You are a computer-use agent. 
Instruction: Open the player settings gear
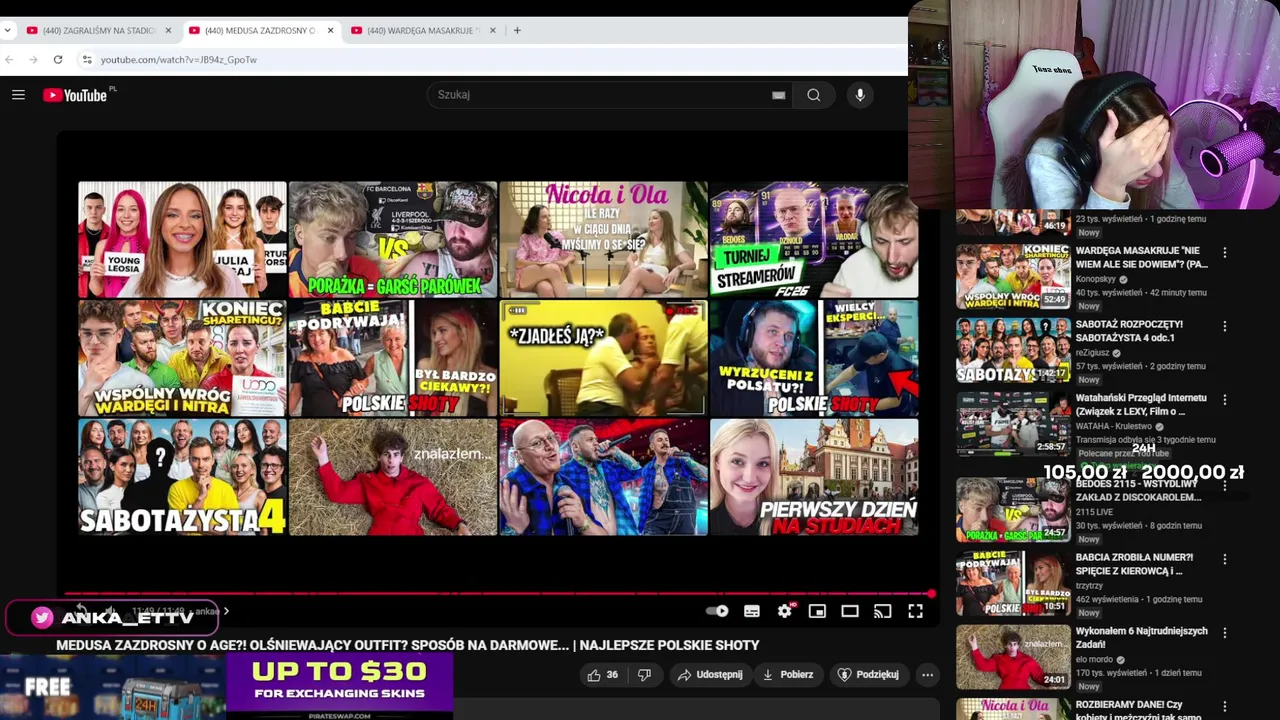(x=785, y=611)
